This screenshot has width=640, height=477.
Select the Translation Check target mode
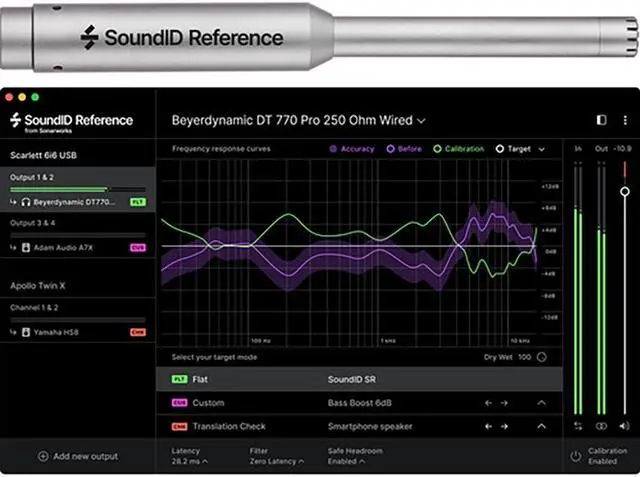coord(228,426)
